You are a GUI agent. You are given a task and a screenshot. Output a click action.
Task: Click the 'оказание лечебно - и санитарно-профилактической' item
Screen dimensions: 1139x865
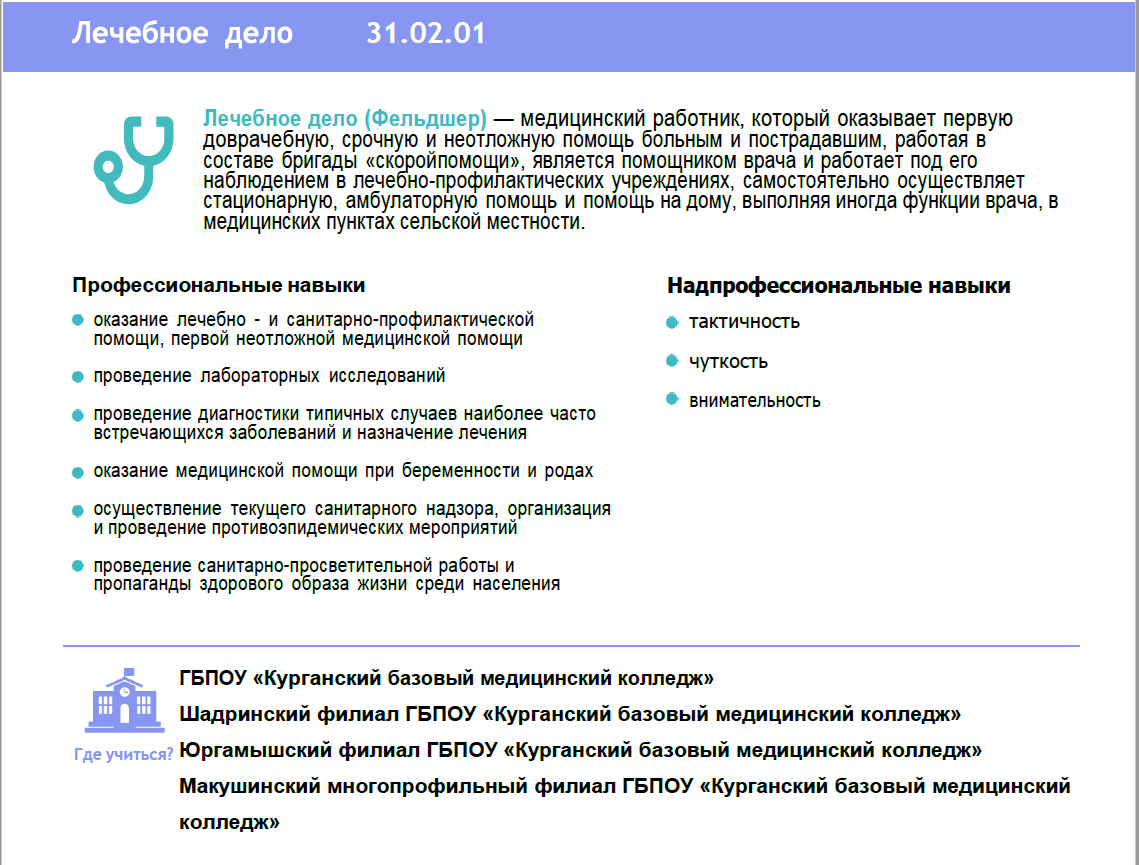click(314, 329)
